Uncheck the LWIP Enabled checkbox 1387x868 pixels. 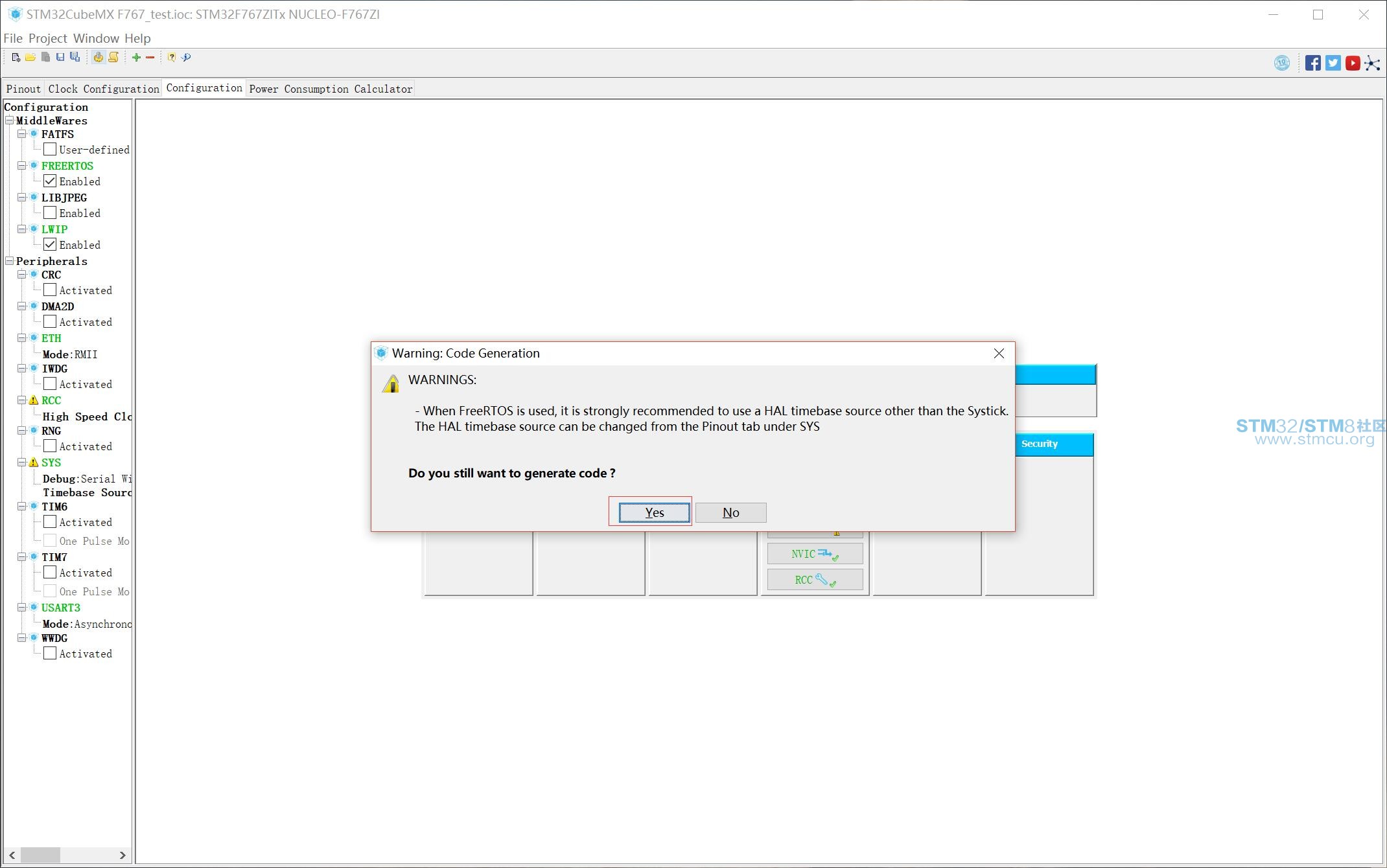[50, 244]
